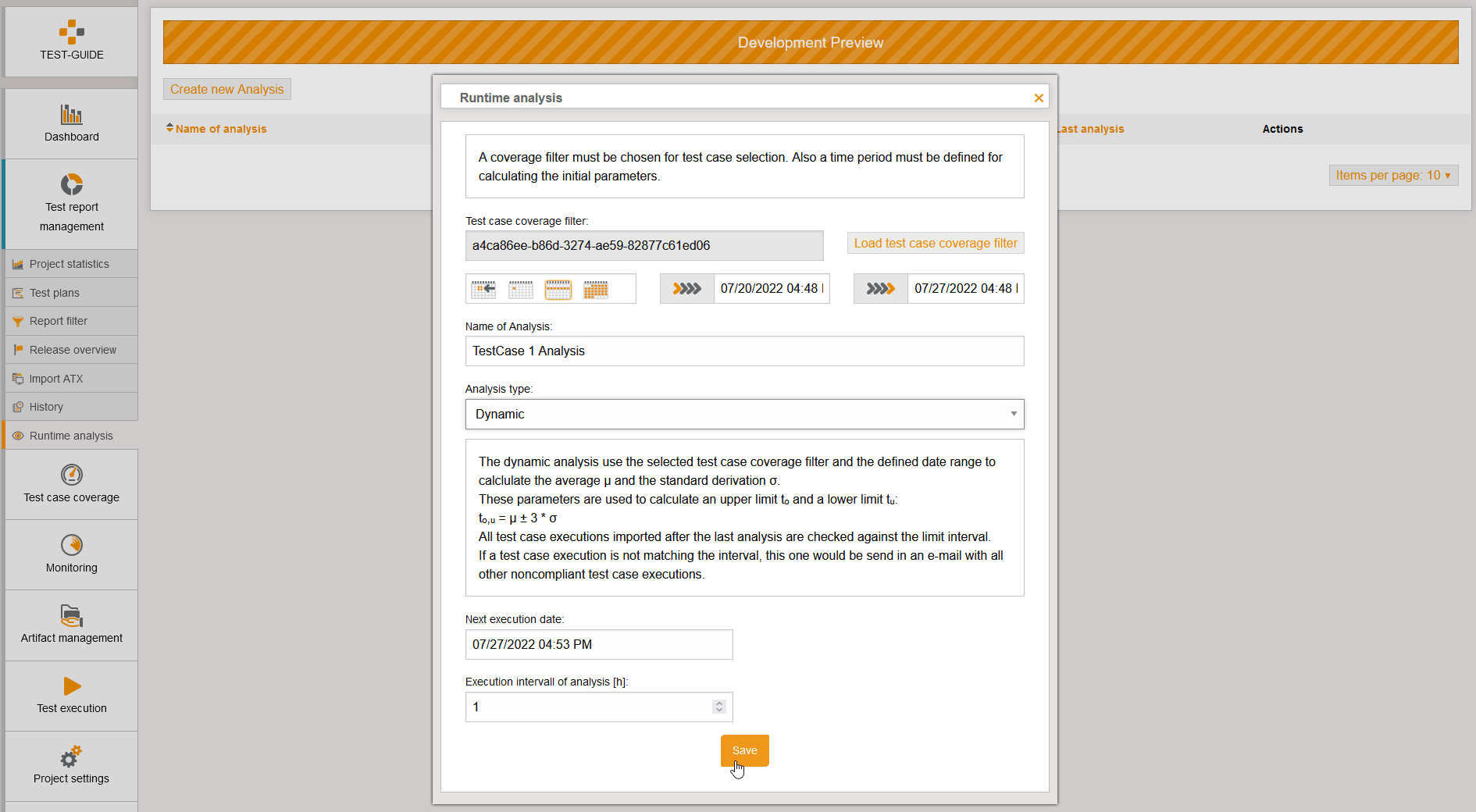This screenshot has height=812, width=1476.
Task: Select the single-day calendar range icon
Action: tap(520, 289)
